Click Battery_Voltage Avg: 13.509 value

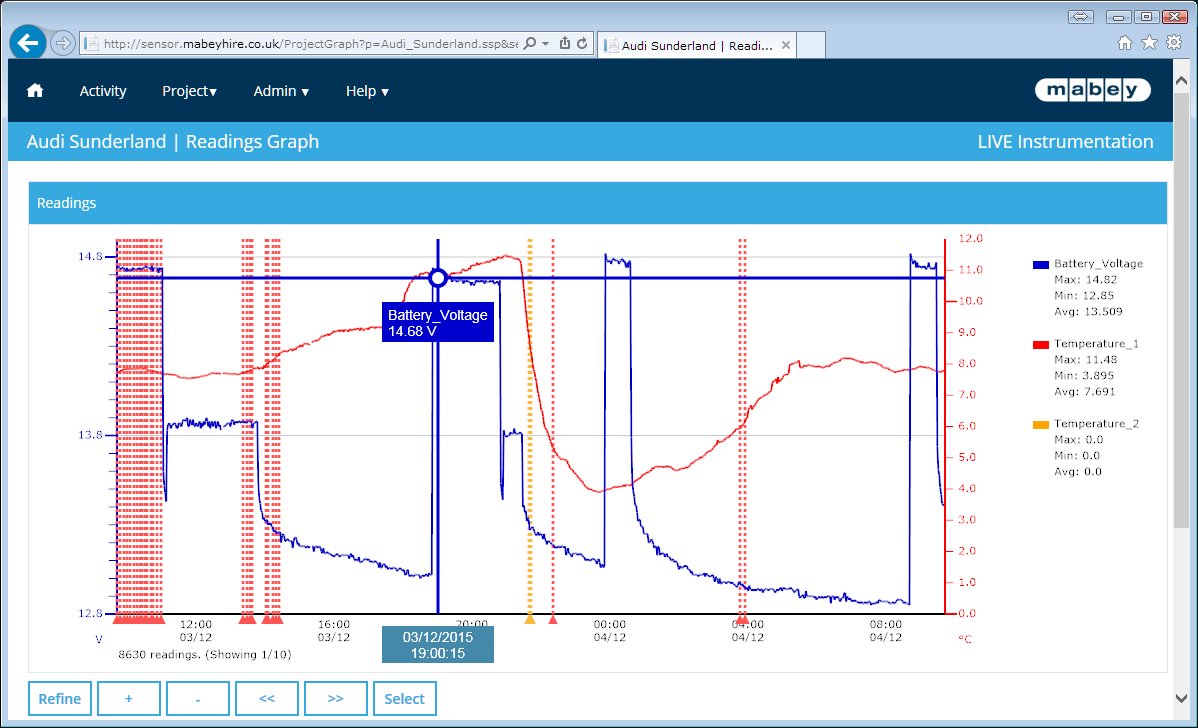click(1088, 312)
